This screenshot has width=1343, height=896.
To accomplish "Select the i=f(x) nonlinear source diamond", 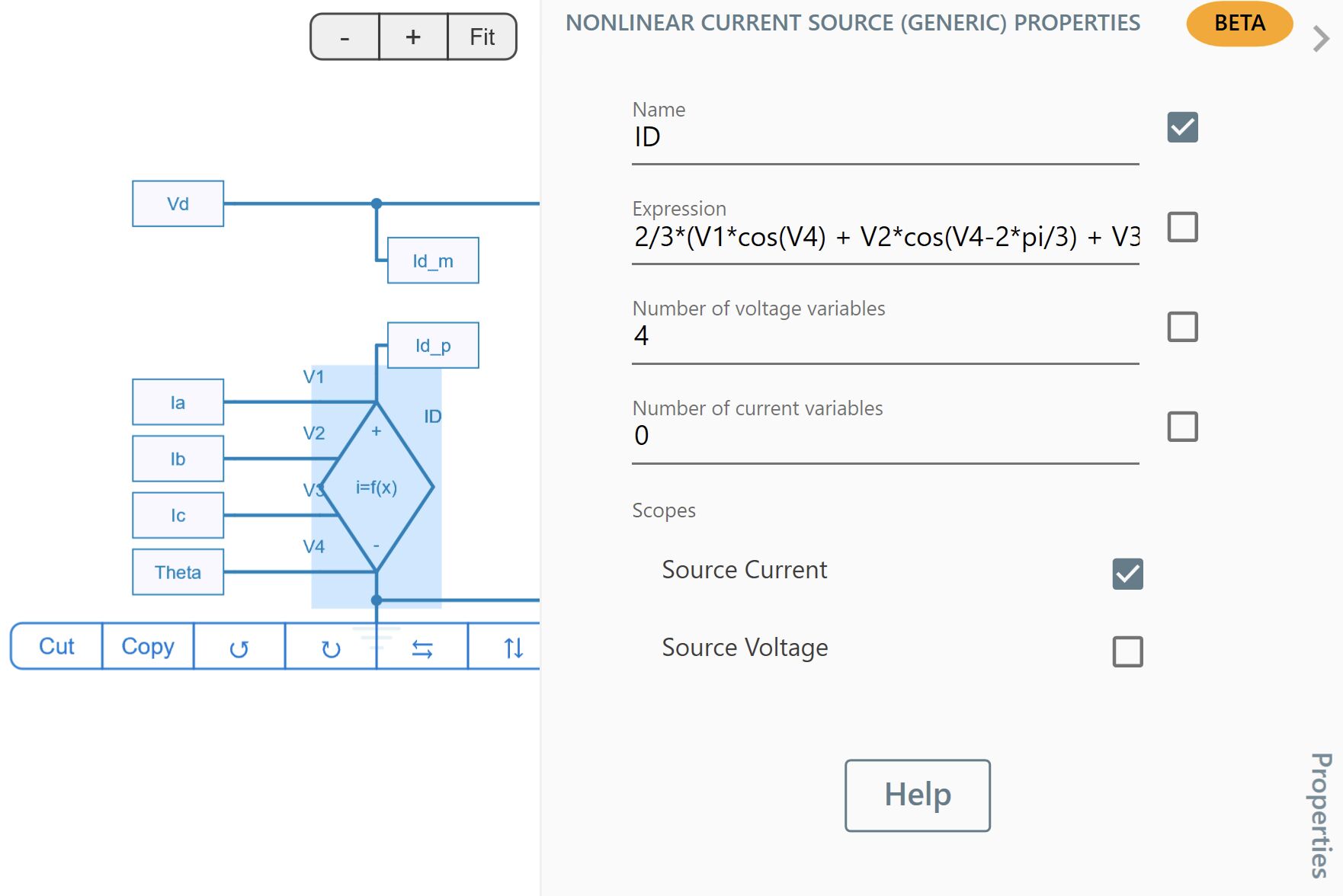I will pyautogui.click(x=377, y=487).
